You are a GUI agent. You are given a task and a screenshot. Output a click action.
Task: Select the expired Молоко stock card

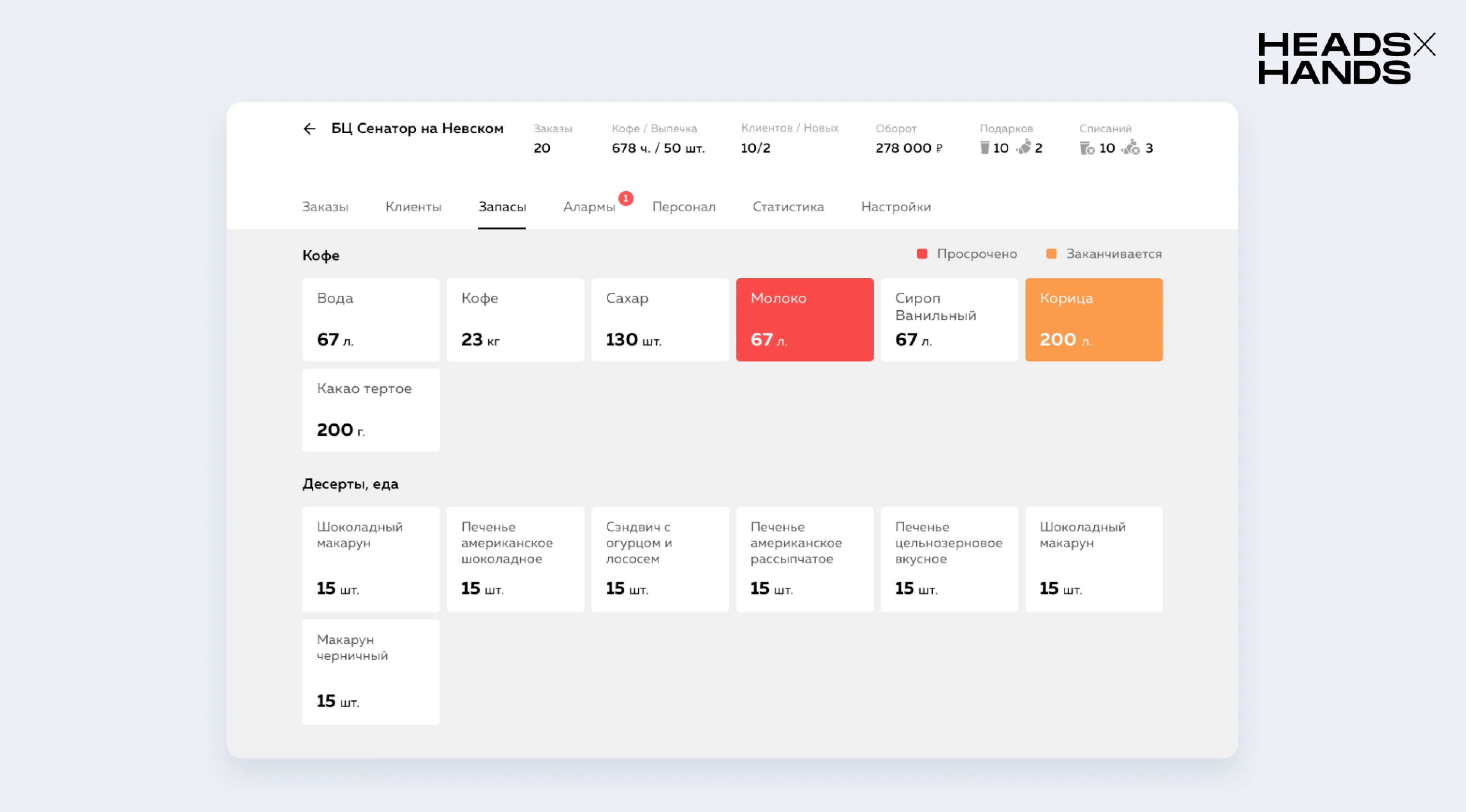[804, 319]
